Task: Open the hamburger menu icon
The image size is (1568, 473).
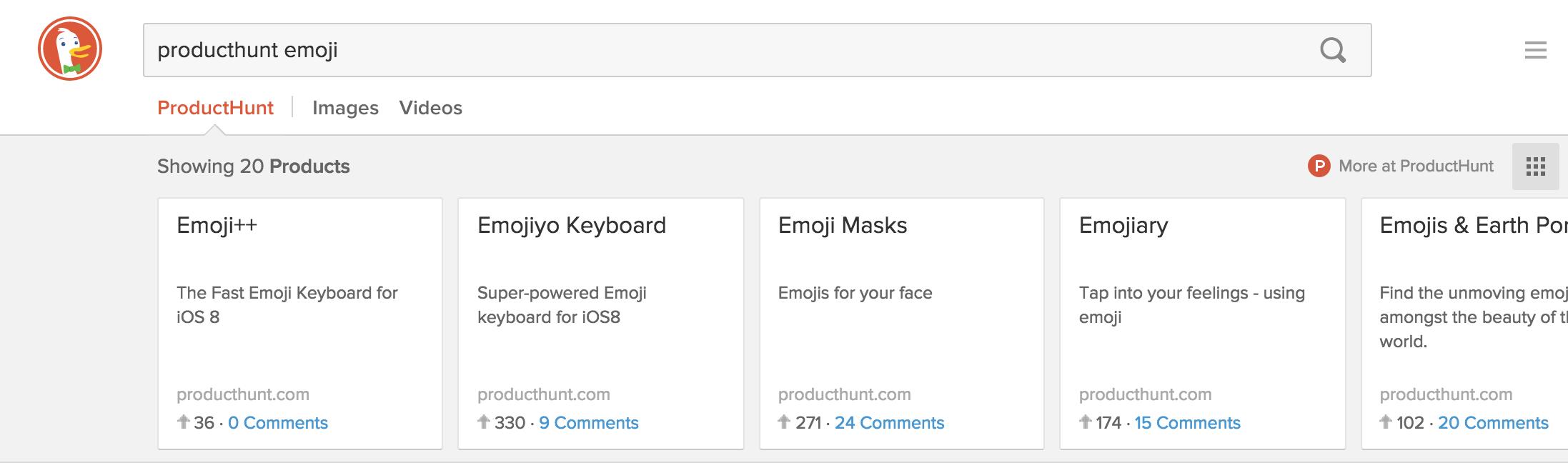Action: coord(1535,50)
